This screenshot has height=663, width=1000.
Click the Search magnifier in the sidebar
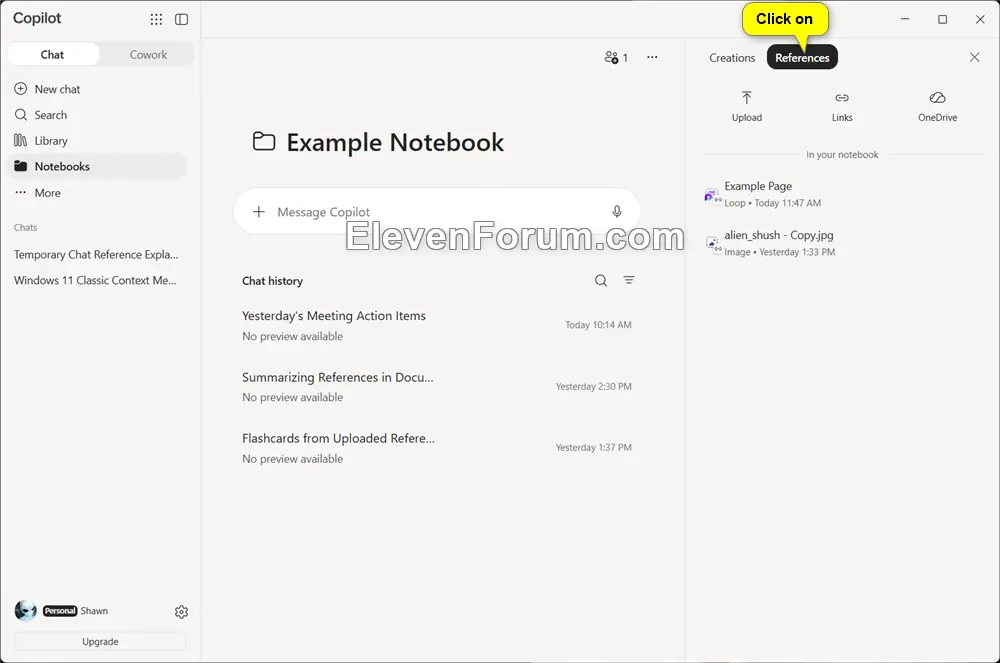point(20,115)
